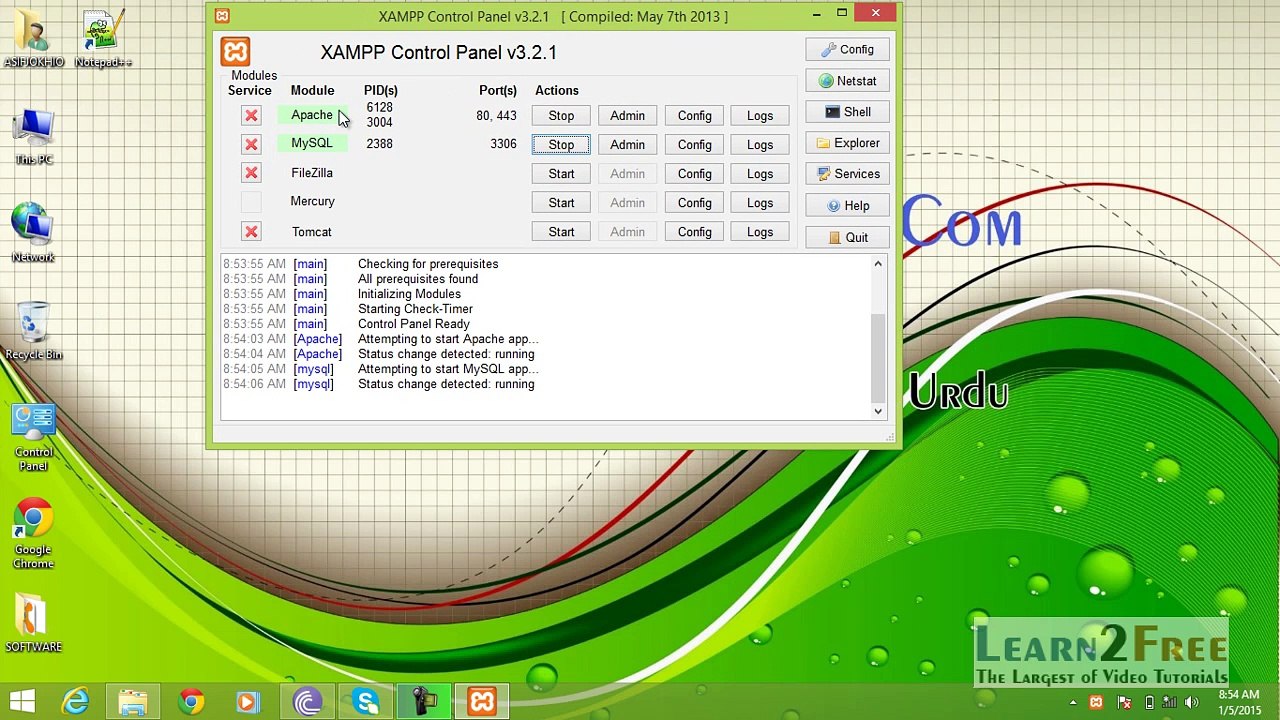Click the XAMPP icon in the window title bar
This screenshot has height=720, width=1280.
point(222,16)
